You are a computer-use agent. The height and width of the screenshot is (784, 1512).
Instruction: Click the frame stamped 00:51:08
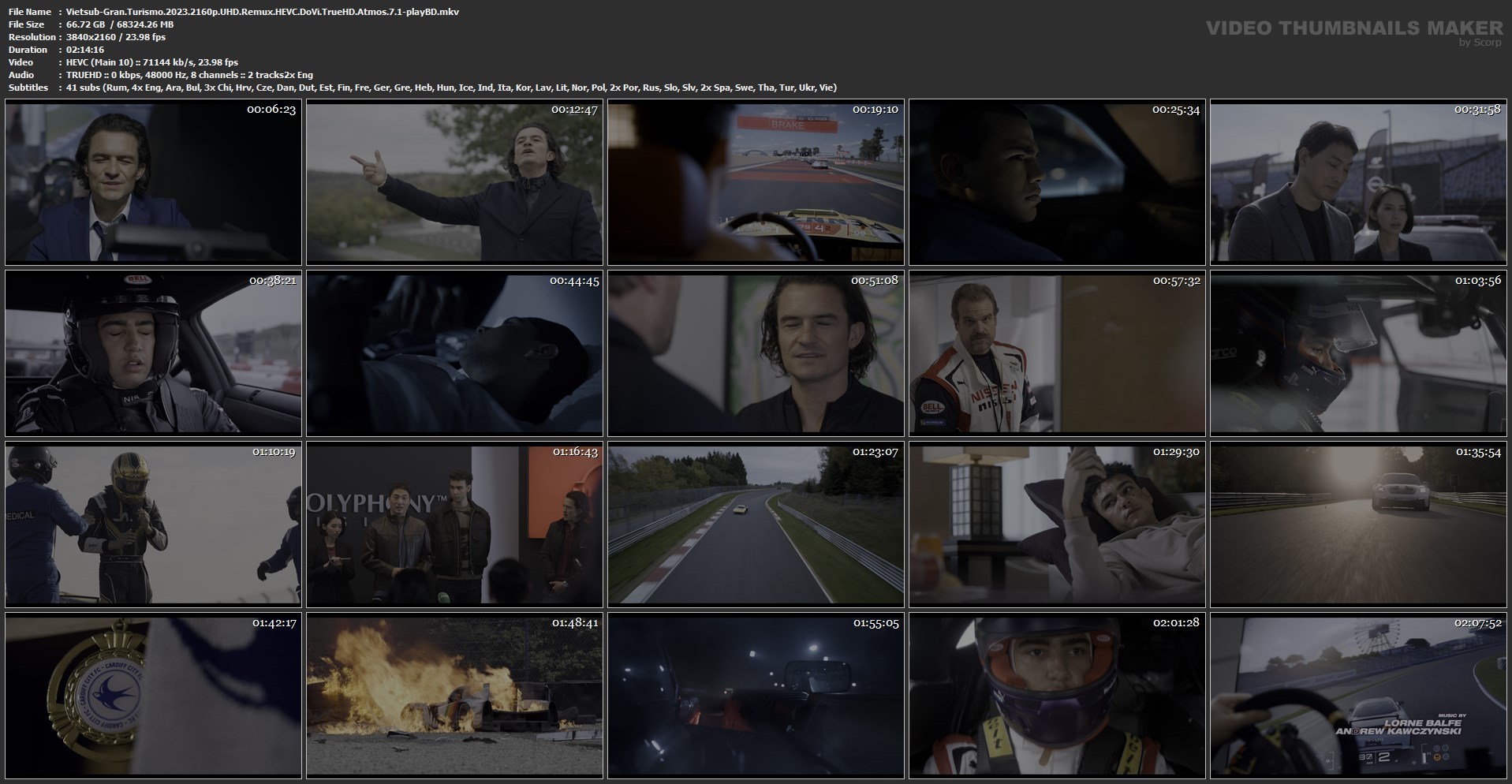[756, 353]
